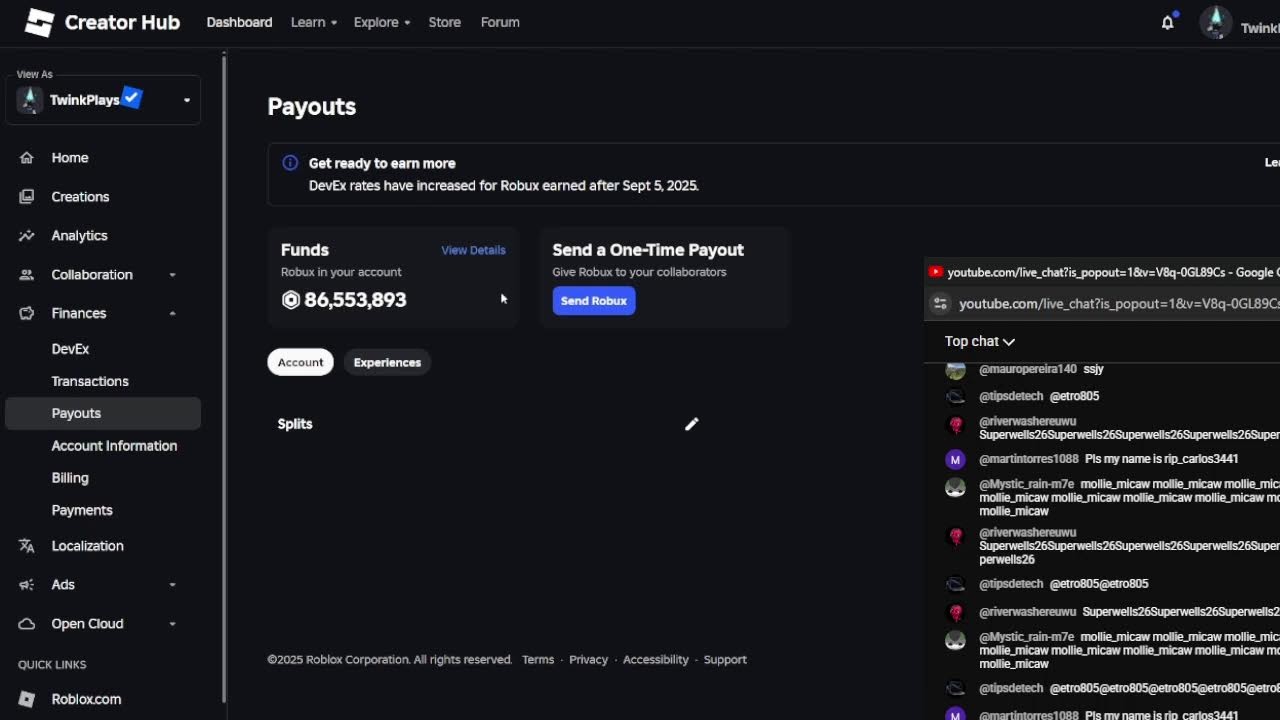Open the Support footer link
1280x720 pixels.
pos(725,660)
